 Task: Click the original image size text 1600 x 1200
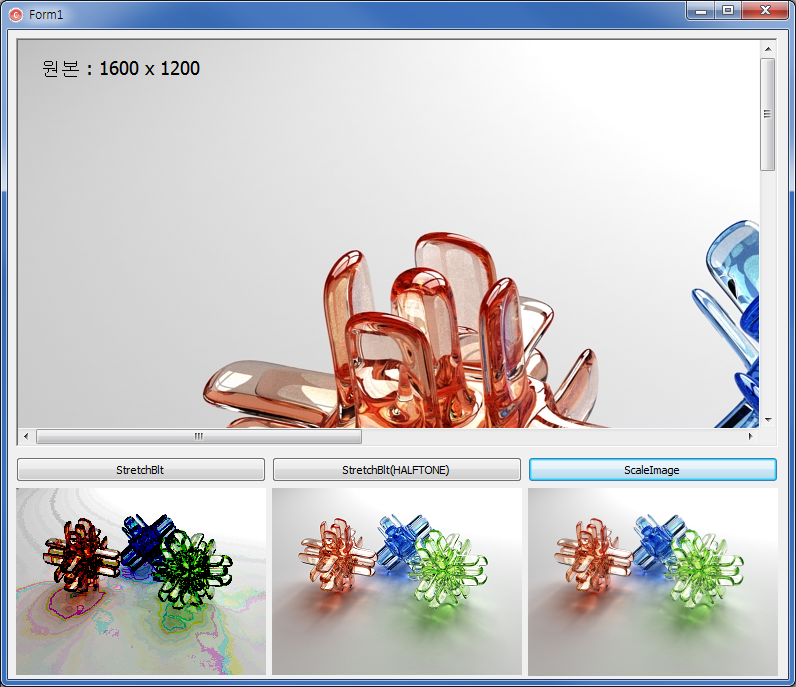point(149,69)
